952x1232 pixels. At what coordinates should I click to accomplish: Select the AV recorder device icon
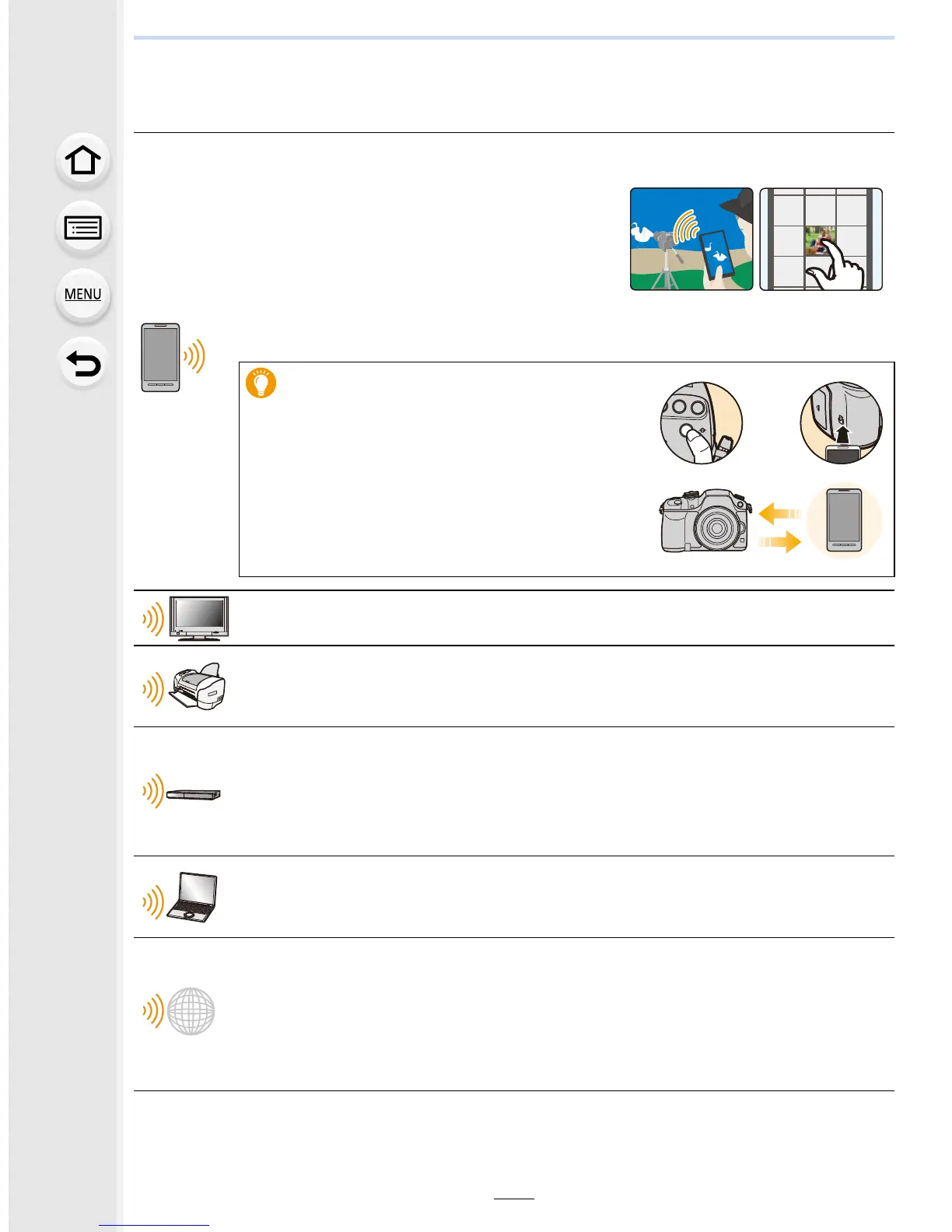(182, 792)
